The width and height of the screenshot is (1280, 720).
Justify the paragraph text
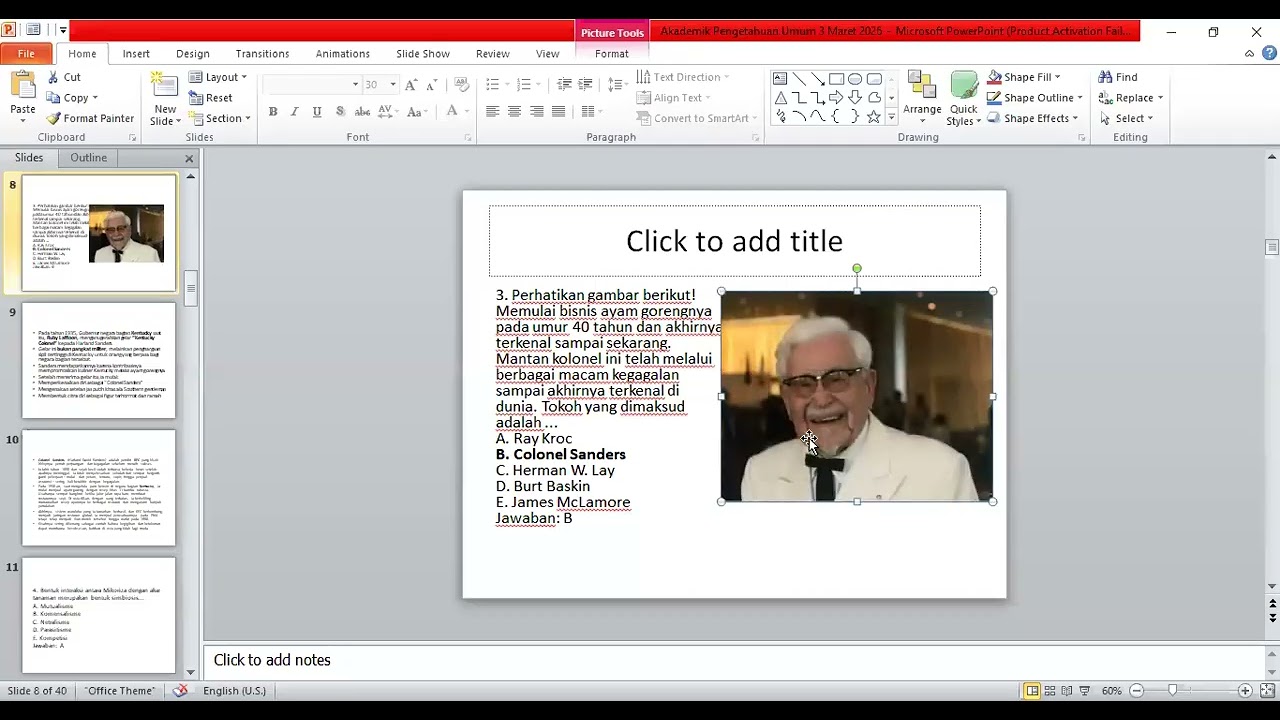559,111
